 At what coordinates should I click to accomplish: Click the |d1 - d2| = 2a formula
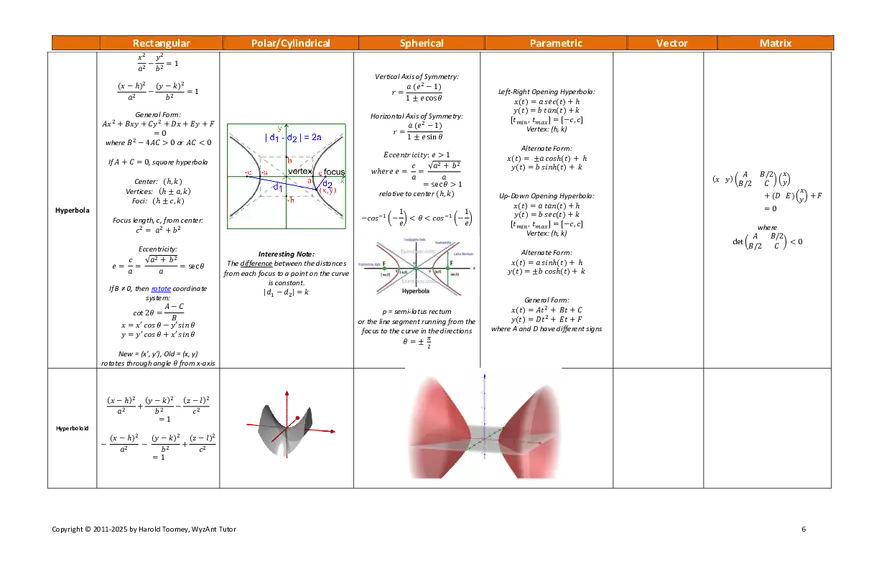[293, 137]
